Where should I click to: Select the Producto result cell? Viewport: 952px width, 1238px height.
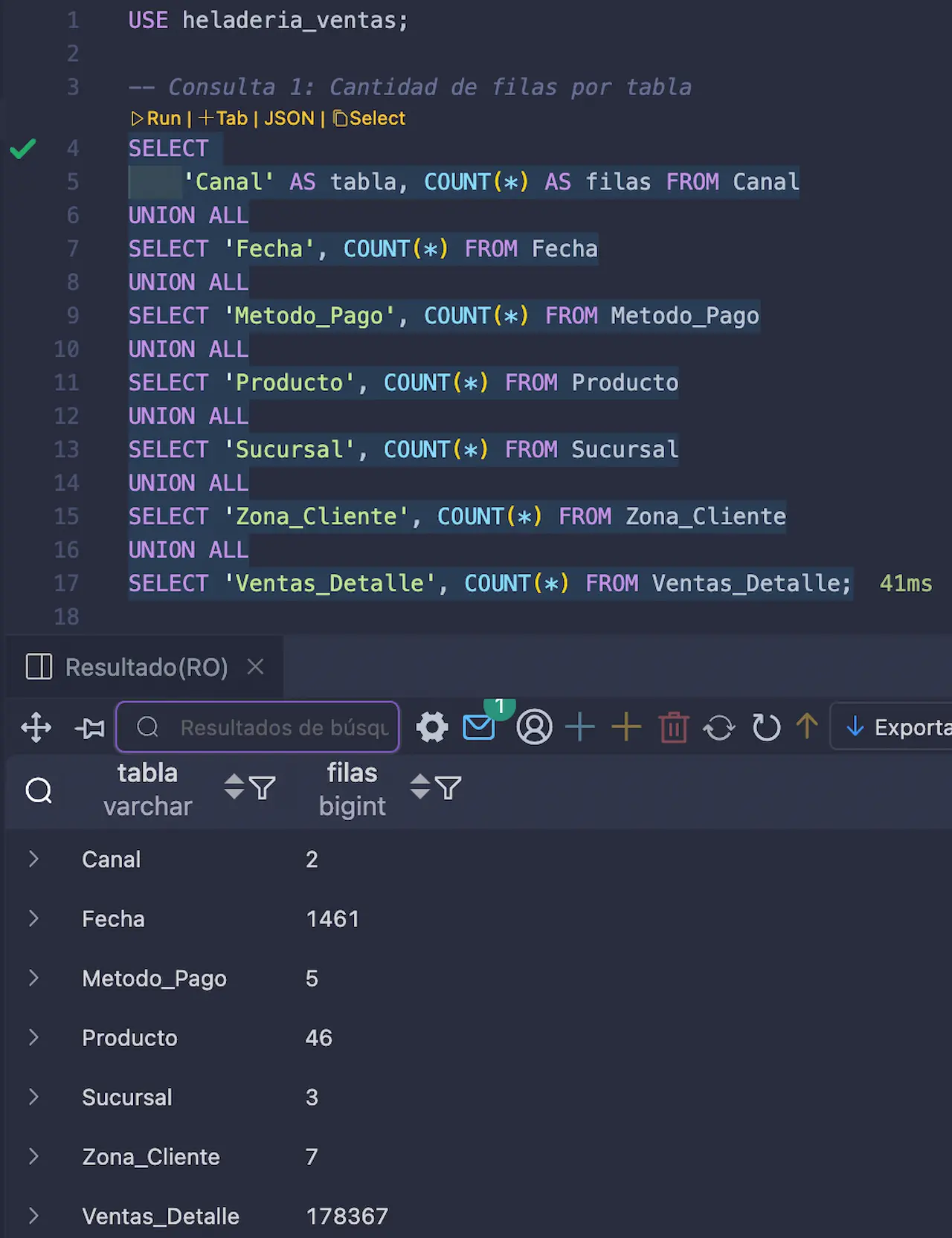coord(129,1038)
